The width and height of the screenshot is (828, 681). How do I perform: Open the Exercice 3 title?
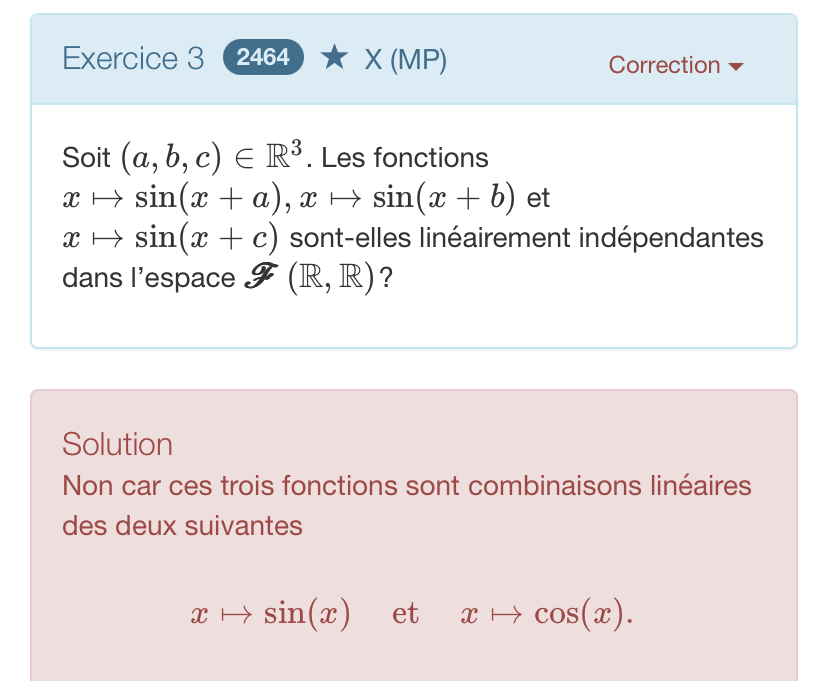pyautogui.click(x=133, y=59)
